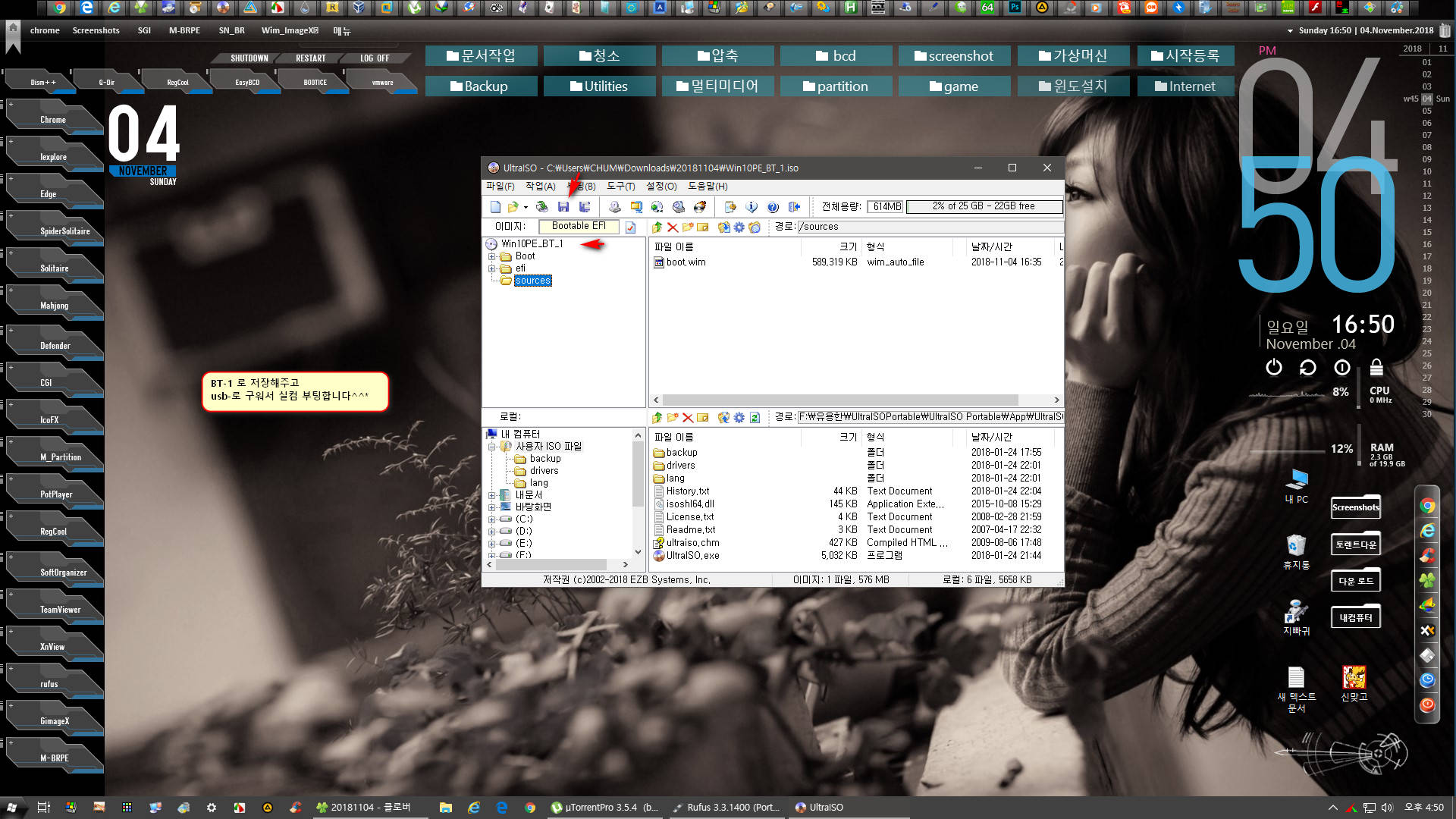Select the sources folder in image tree

click(533, 281)
